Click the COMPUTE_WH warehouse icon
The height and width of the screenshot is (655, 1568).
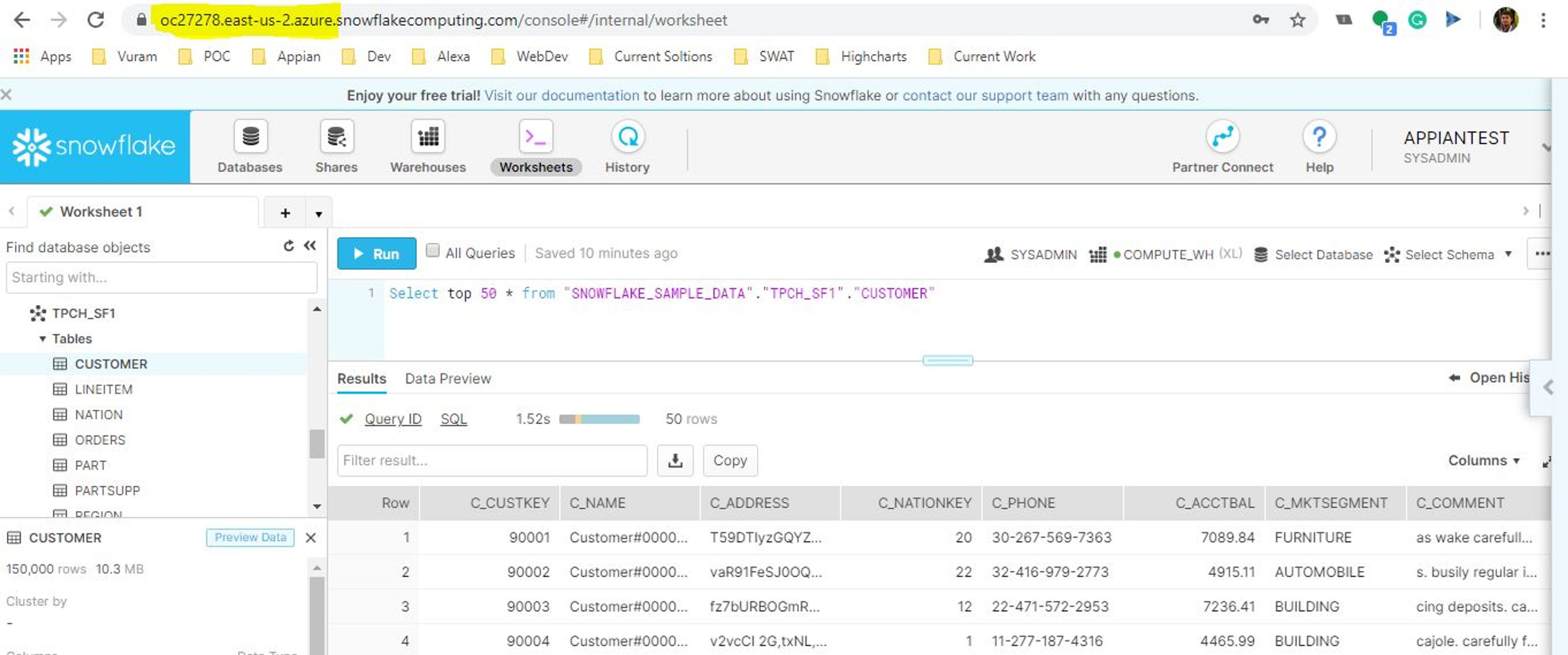(x=1098, y=255)
